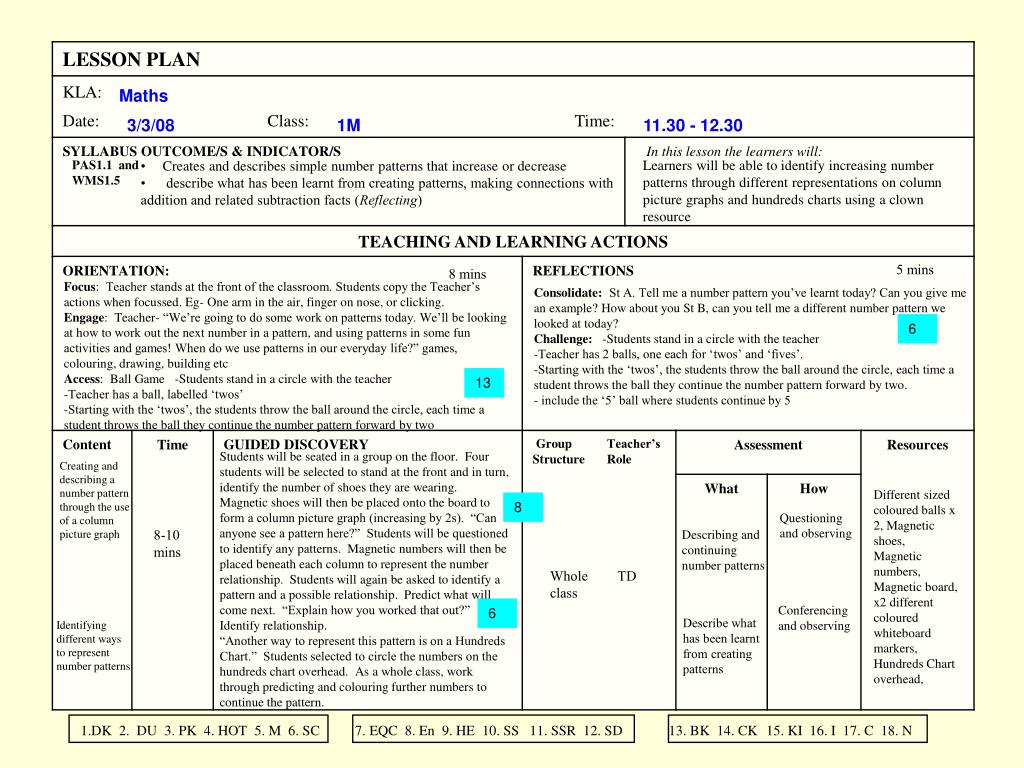Click the legend code "14. CK"
Screen dimensions: 1024x768
coord(737,731)
